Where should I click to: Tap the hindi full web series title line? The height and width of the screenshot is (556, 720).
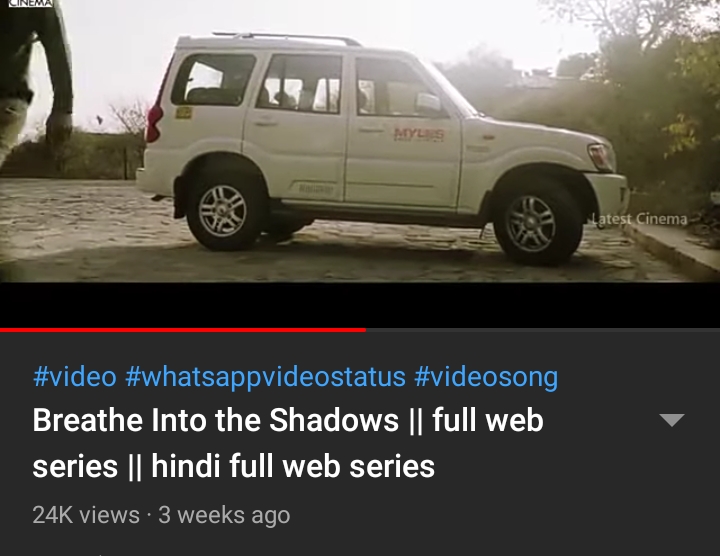pos(292,466)
